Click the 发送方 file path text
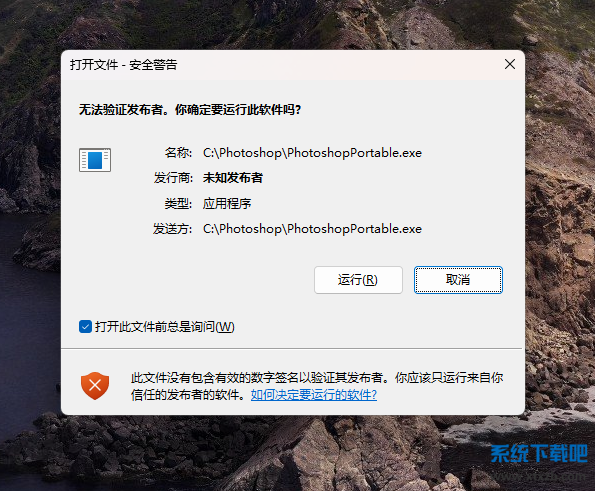The width and height of the screenshot is (595, 491). click(x=312, y=229)
